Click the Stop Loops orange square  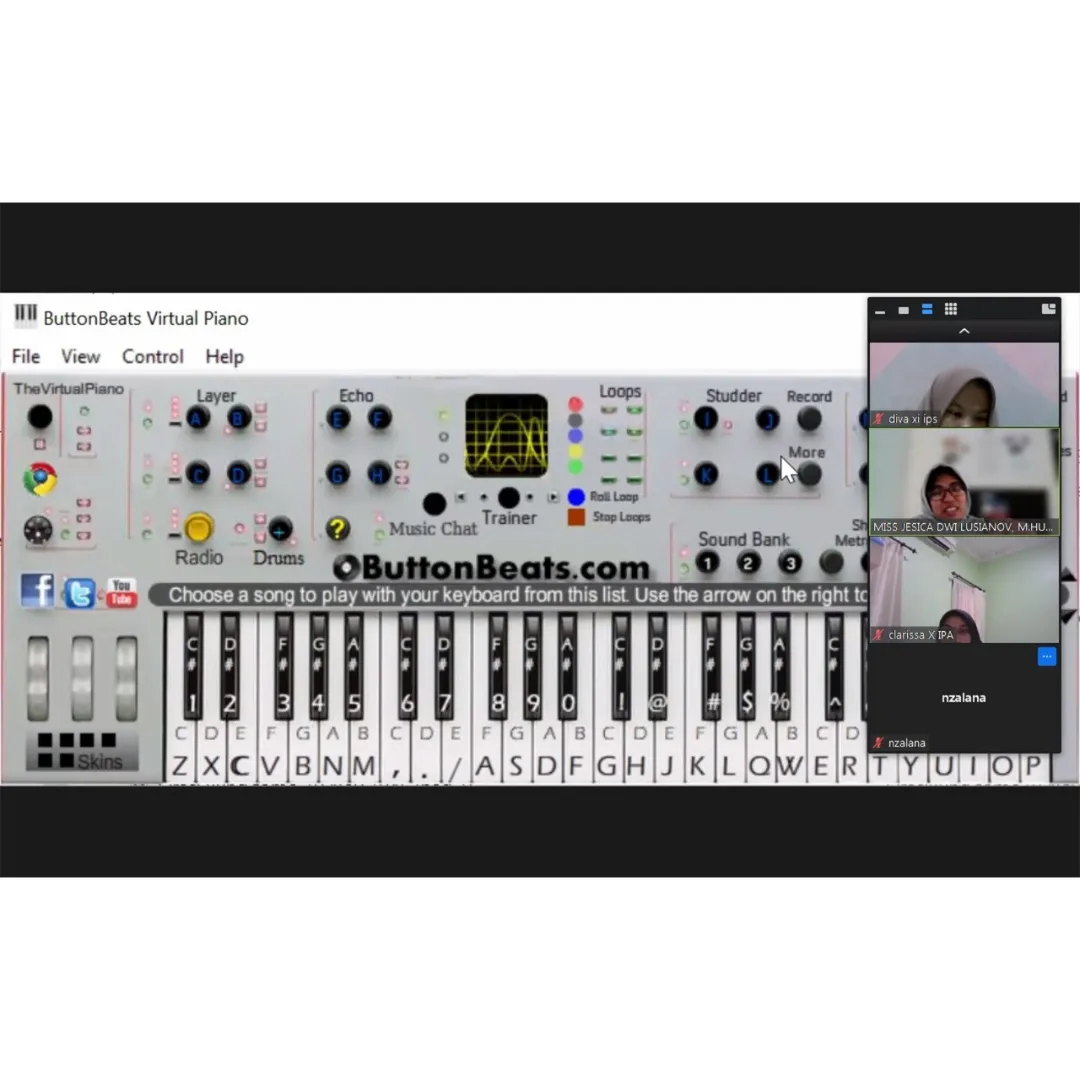click(577, 517)
